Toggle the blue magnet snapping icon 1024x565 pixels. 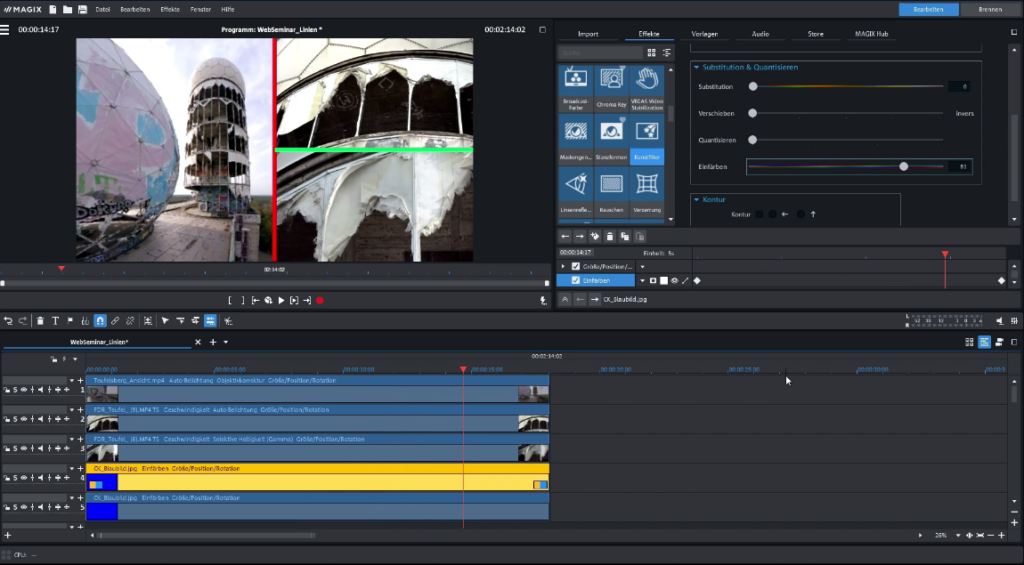[100, 321]
